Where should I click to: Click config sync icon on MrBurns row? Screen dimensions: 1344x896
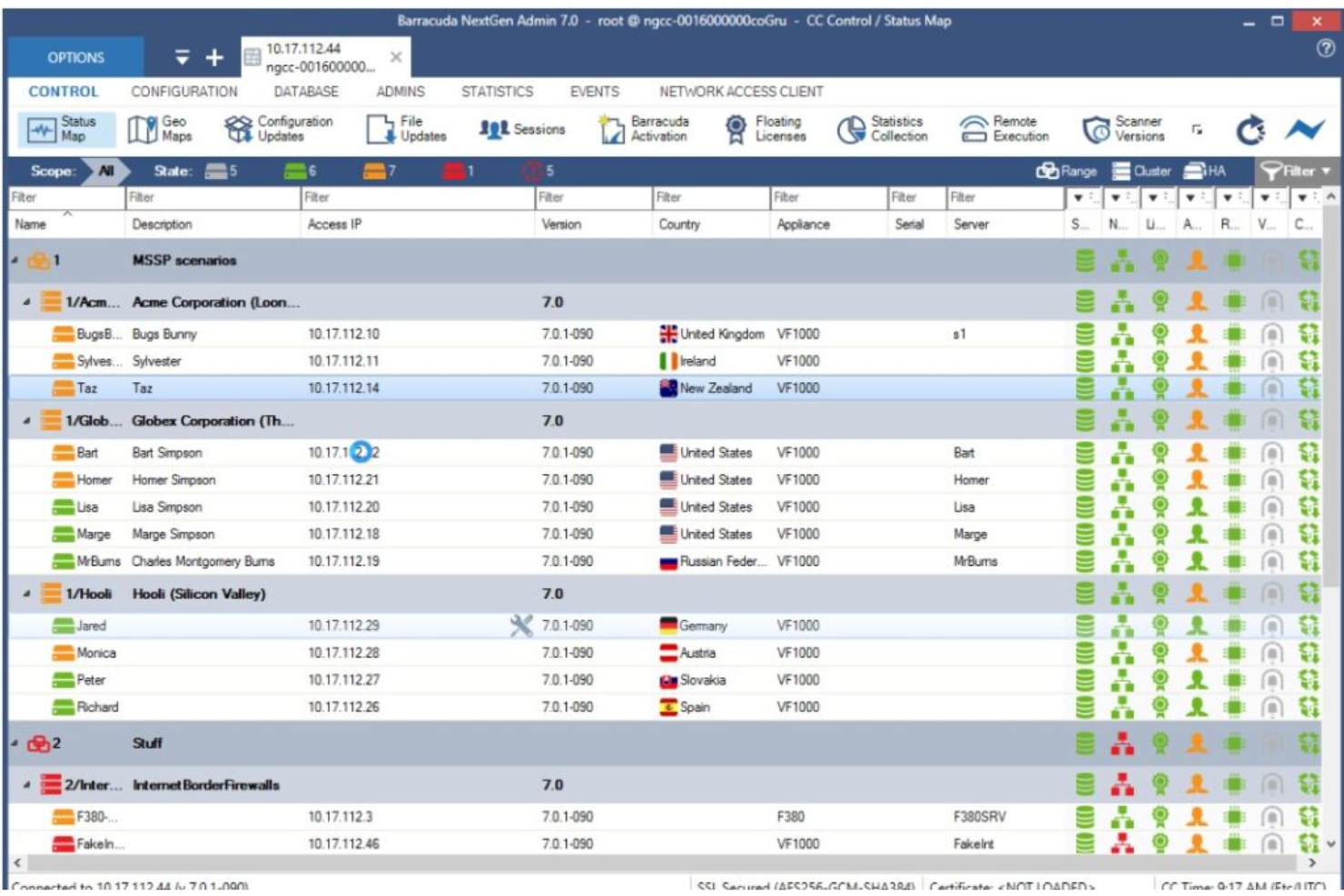(x=1308, y=561)
